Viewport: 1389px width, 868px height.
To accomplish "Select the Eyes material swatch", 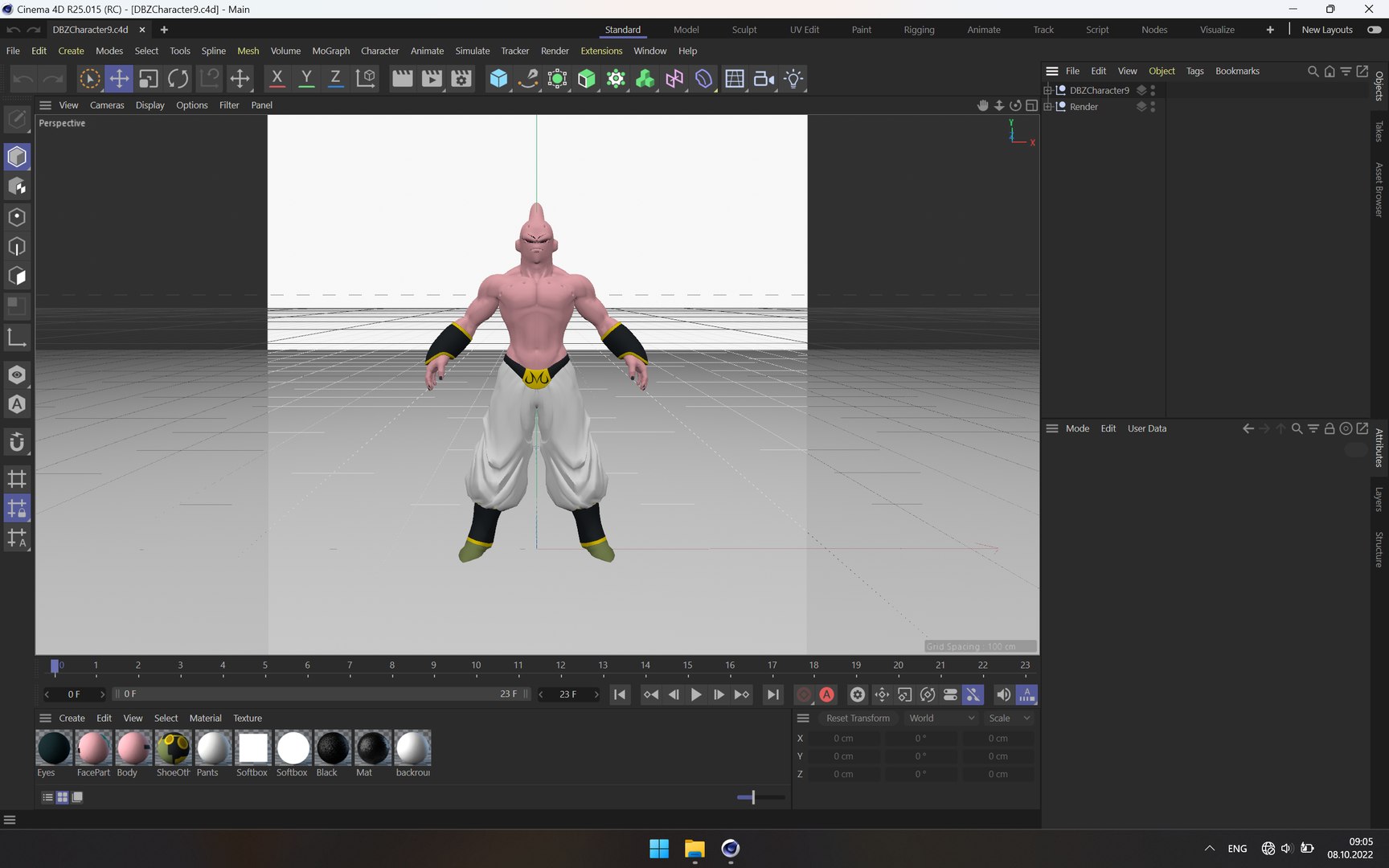I will 54,748.
